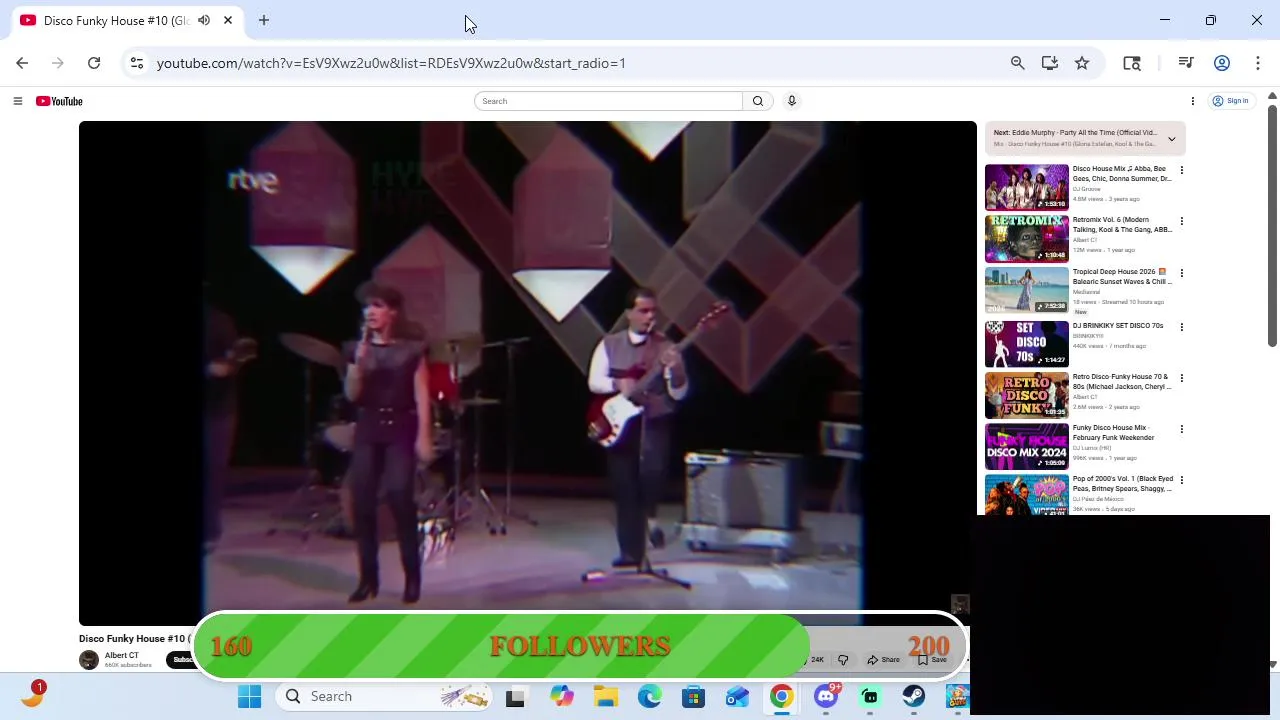Image resolution: width=1280 pixels, height=720 pixels.
Task: Open options for Disco House Mix video
Action: 1181,170
